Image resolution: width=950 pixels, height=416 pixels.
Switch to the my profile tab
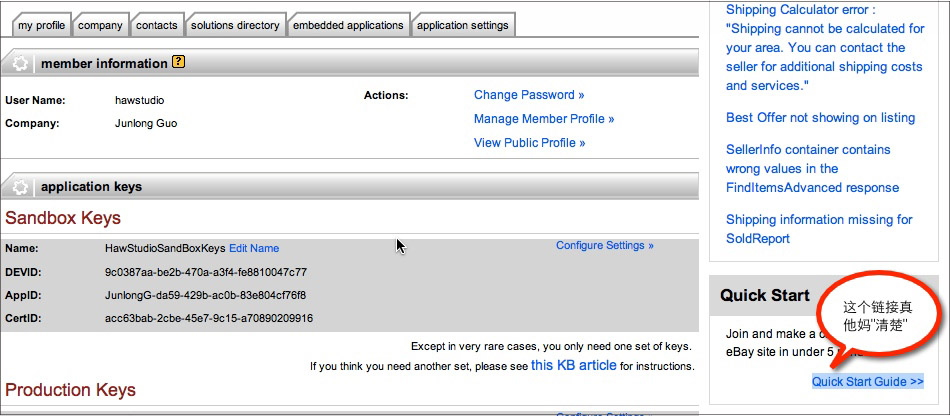[41, 25]
